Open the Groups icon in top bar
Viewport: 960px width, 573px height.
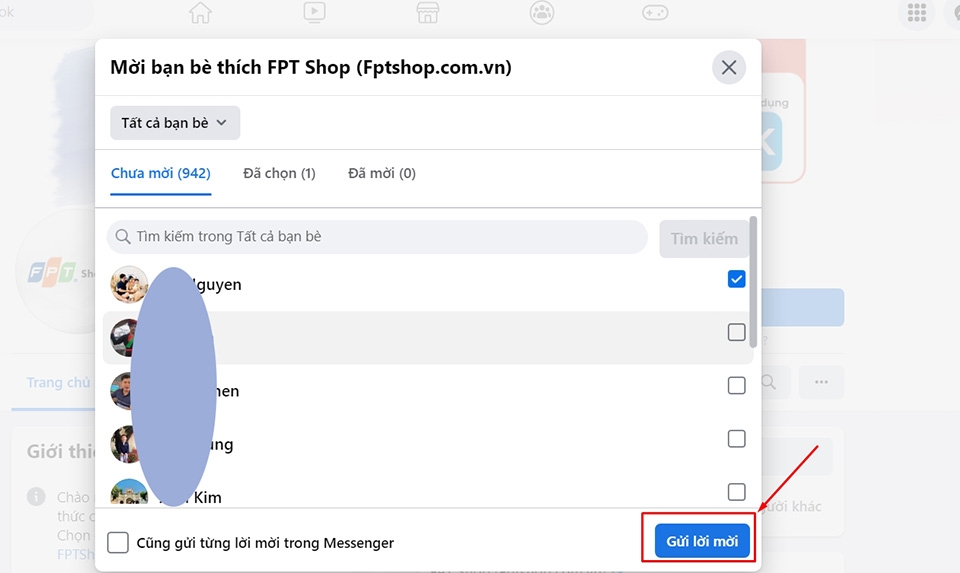(542, 12)
